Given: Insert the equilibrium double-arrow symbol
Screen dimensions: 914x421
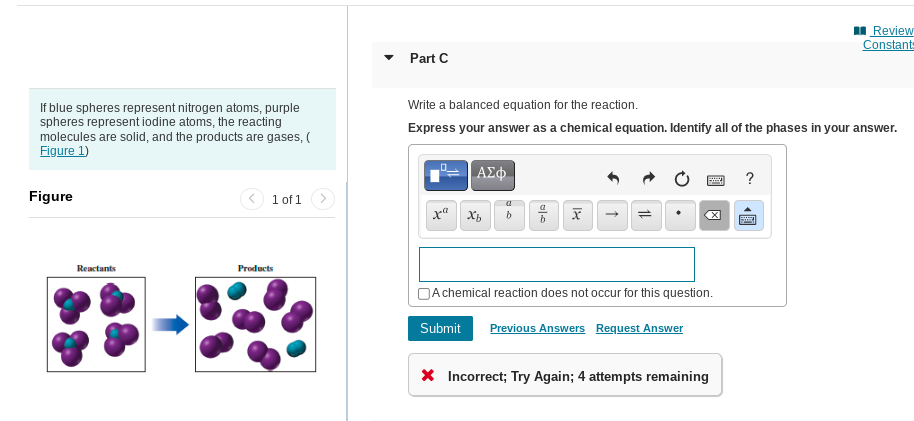Looking at the screenshot, I should 645,215.
